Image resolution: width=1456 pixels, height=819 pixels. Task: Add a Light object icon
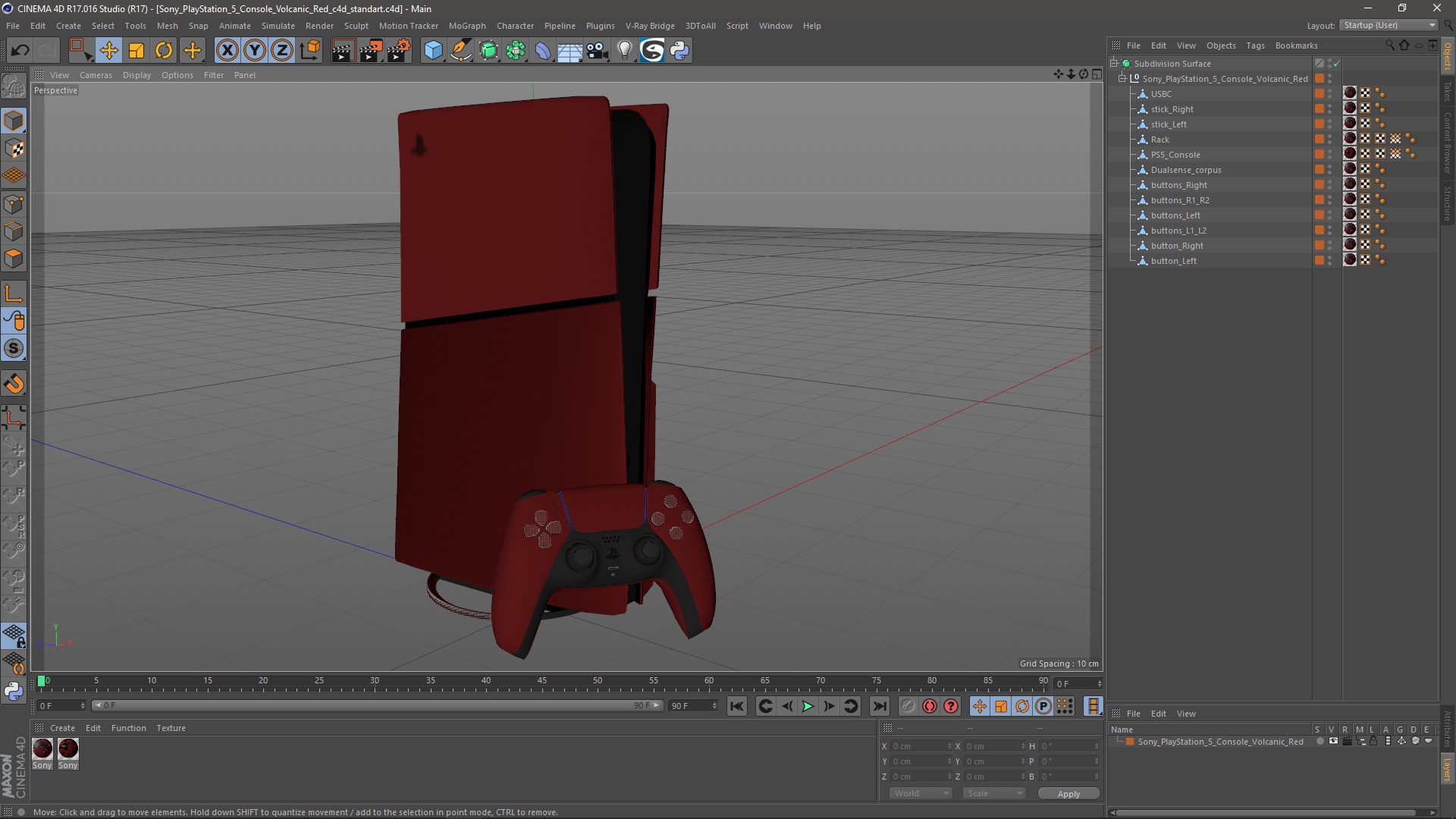point(625,51)
